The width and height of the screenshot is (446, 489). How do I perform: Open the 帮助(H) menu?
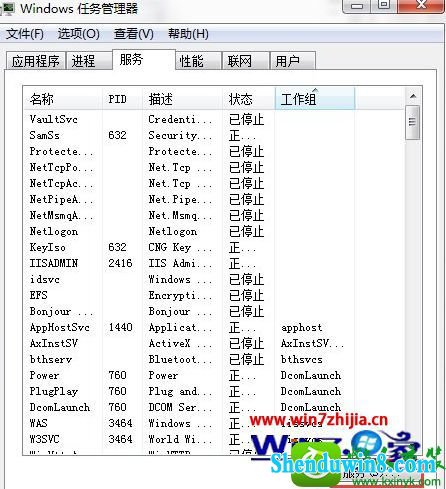pyautogui.click(x=188, y=34)
